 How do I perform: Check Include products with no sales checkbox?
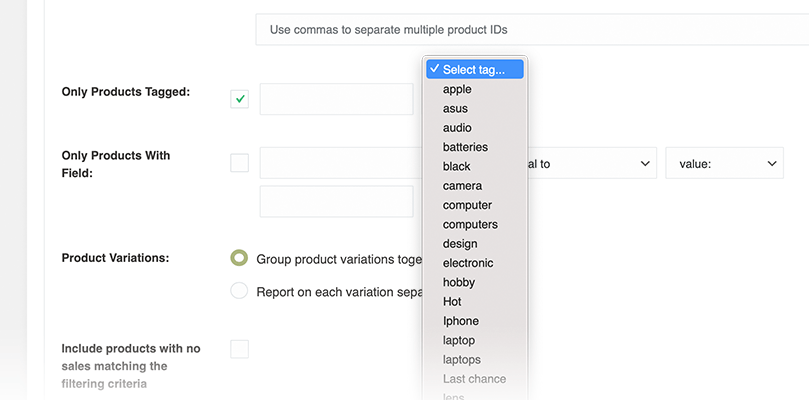click(239, 349)
